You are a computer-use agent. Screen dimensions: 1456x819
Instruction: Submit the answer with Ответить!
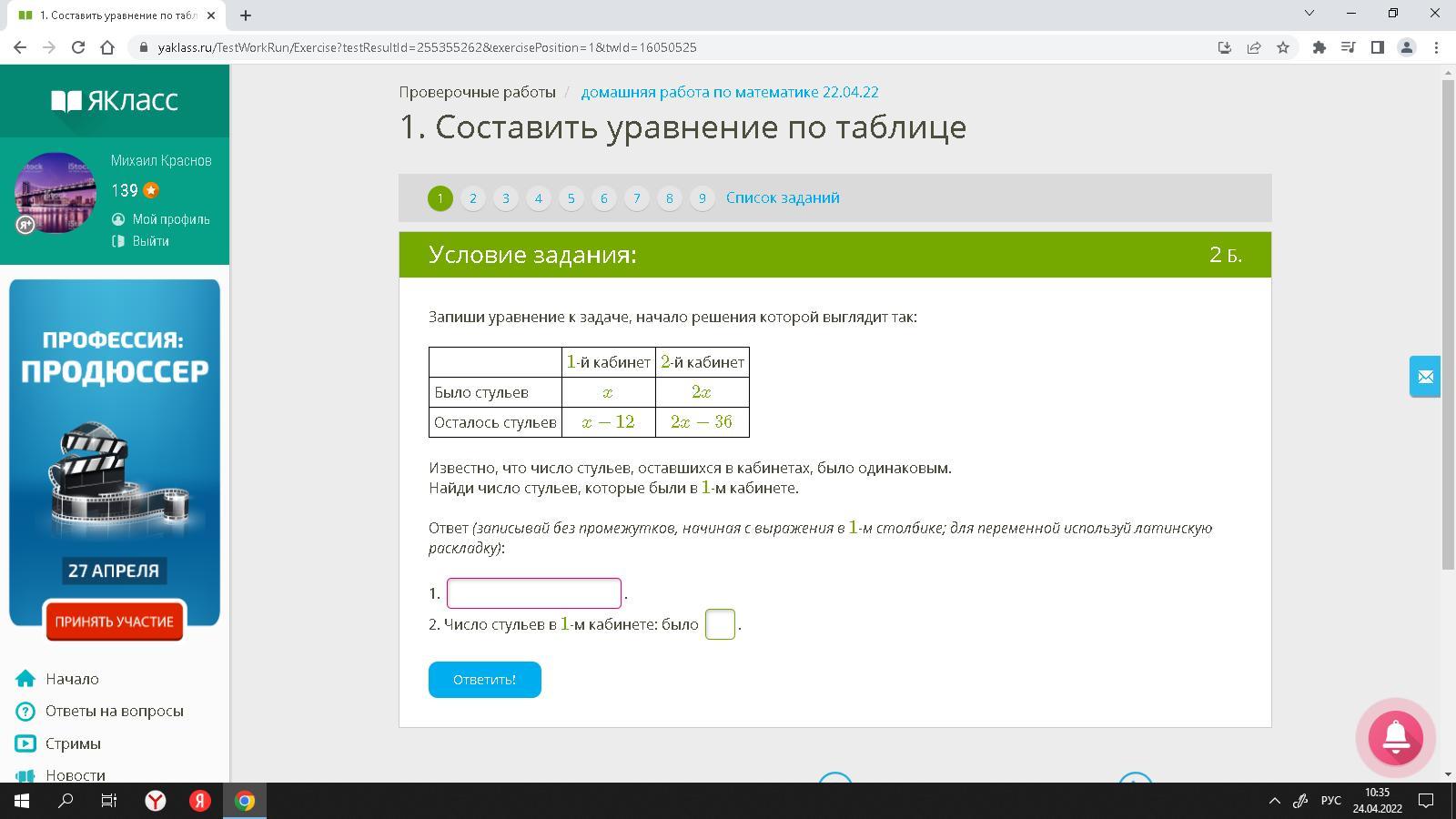point(485,680)
